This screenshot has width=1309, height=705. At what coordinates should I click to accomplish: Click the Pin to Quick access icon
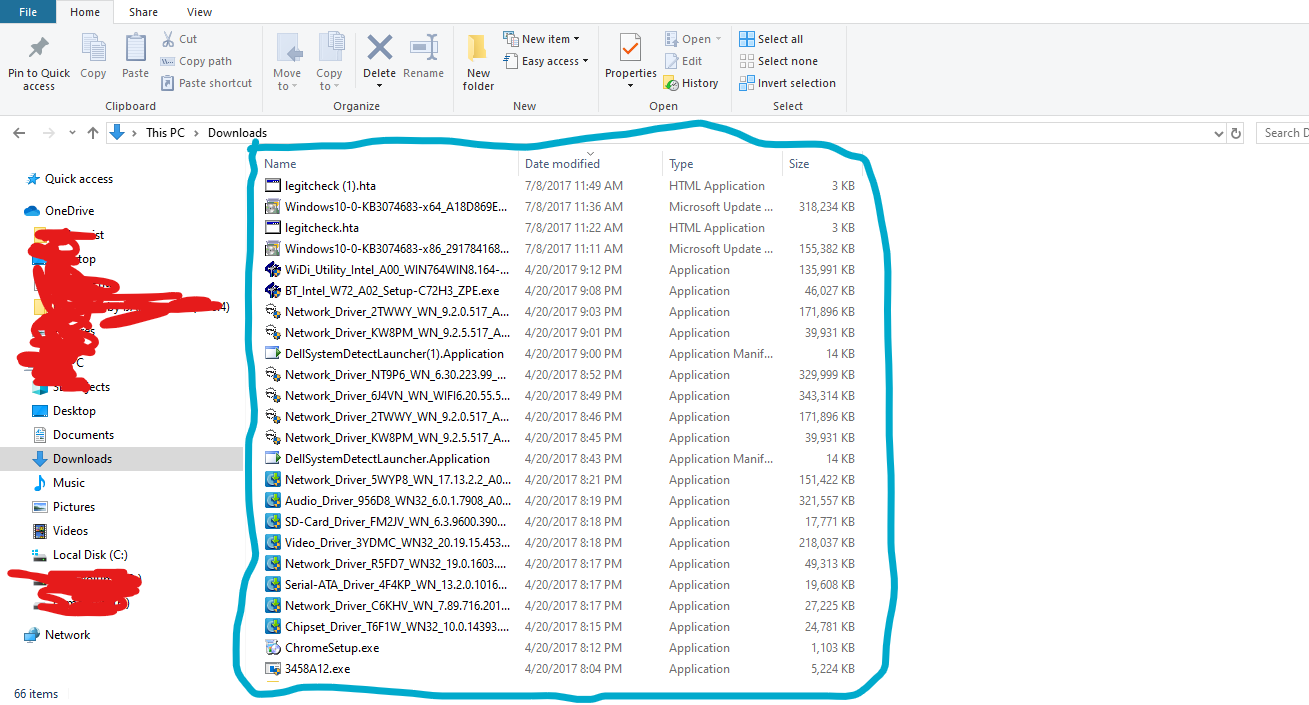[38, 60]
